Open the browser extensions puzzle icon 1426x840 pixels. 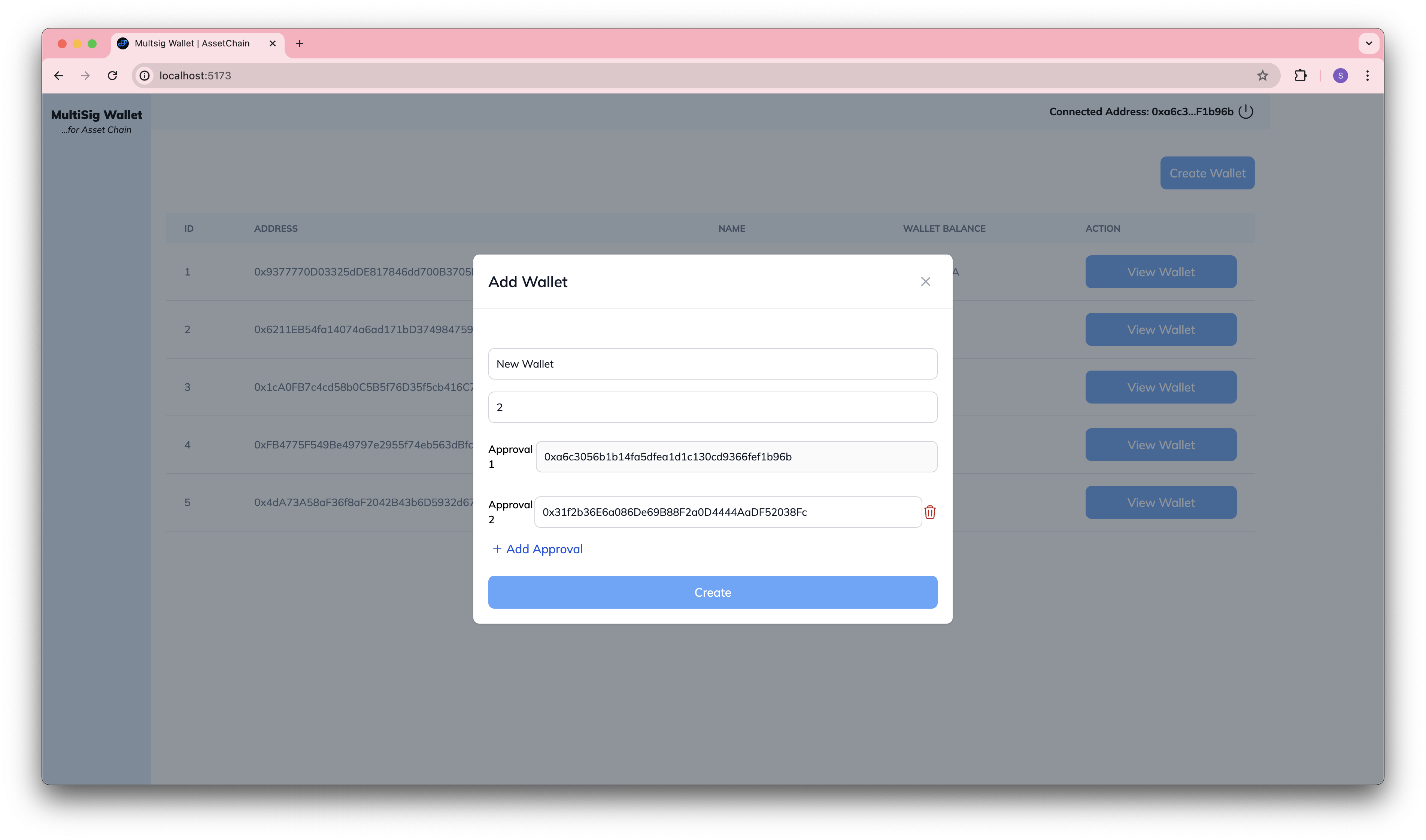1300,76
